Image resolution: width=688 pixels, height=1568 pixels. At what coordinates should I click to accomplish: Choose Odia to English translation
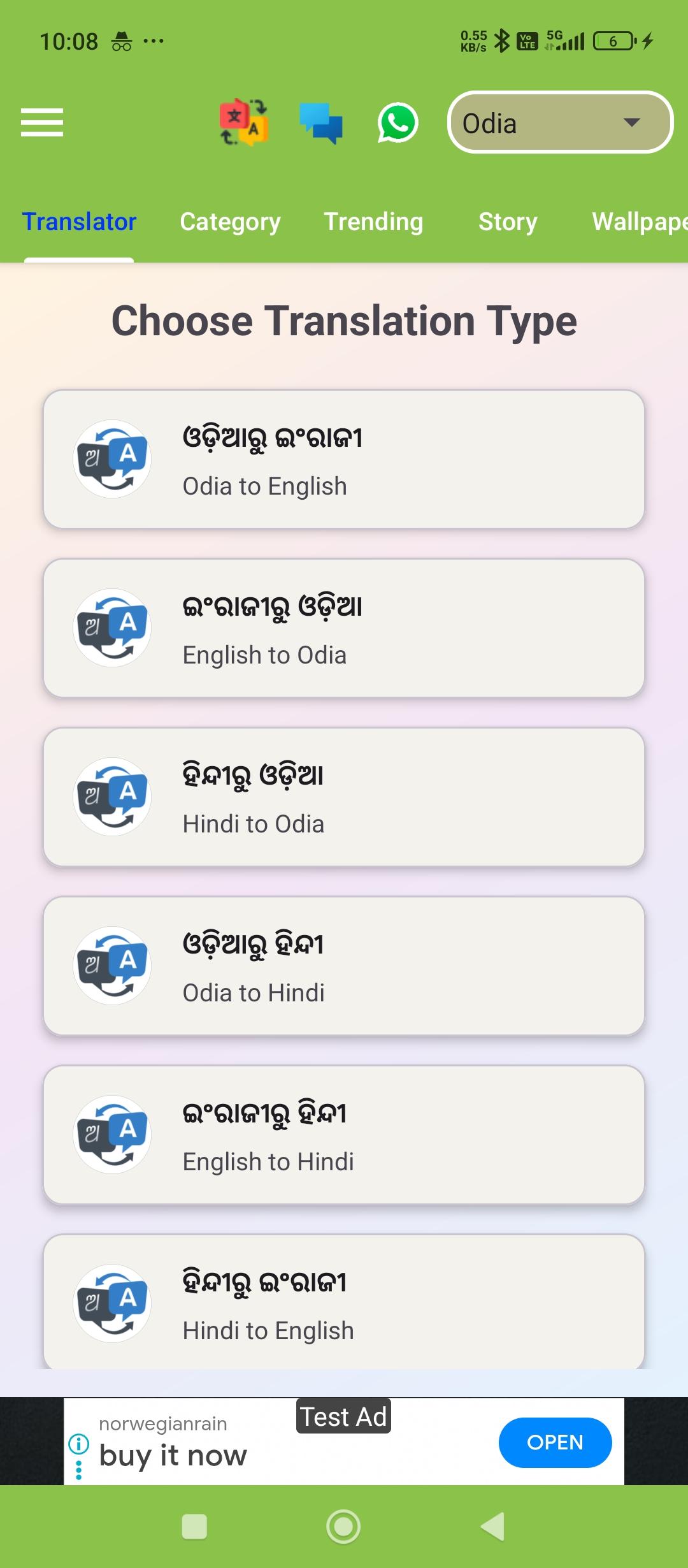click(x=344, y=459)
